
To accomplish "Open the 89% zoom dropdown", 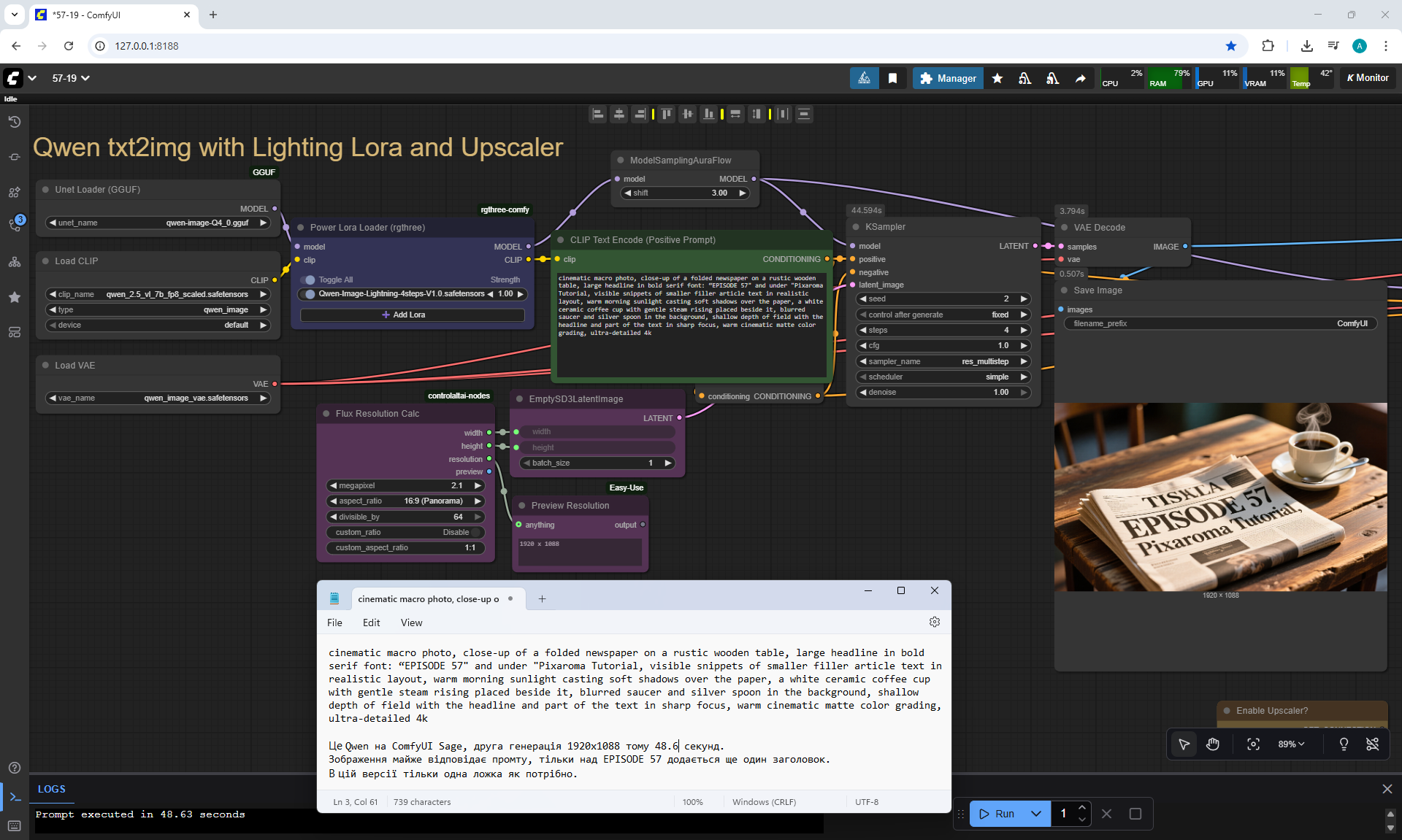I will [1291, 744].
